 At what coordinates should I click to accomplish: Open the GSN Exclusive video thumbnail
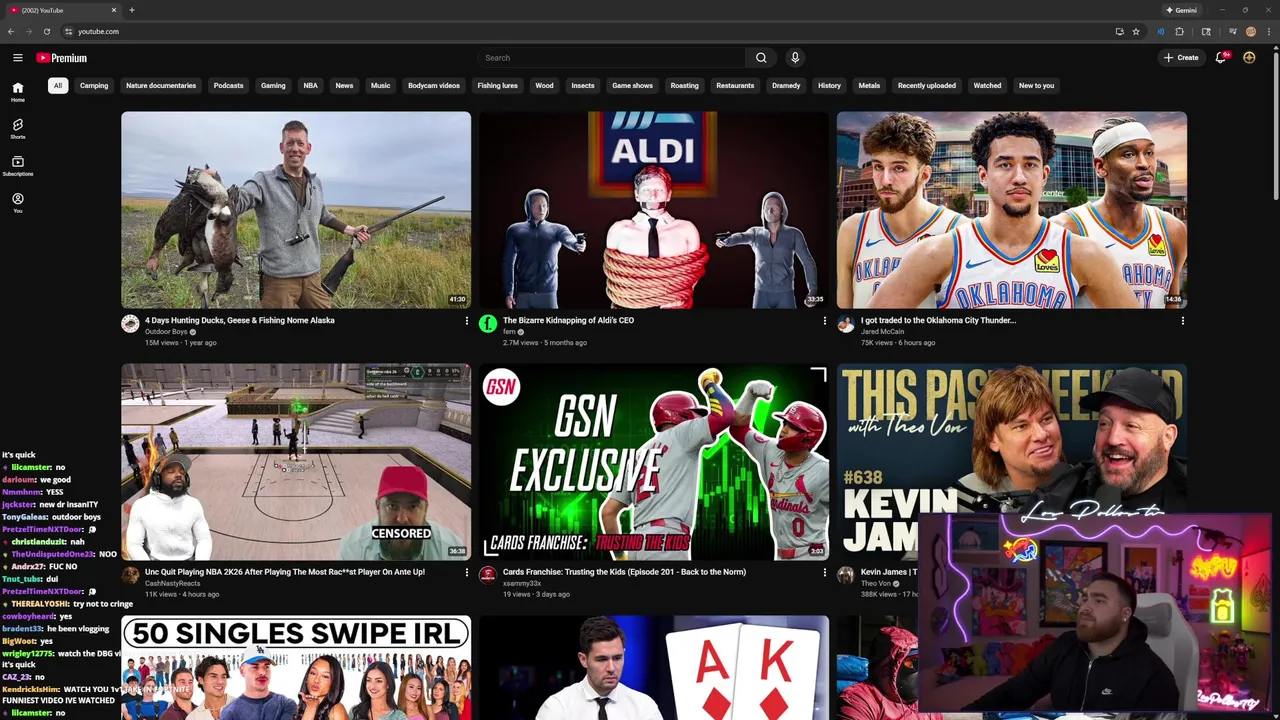(x=654, y=461)
